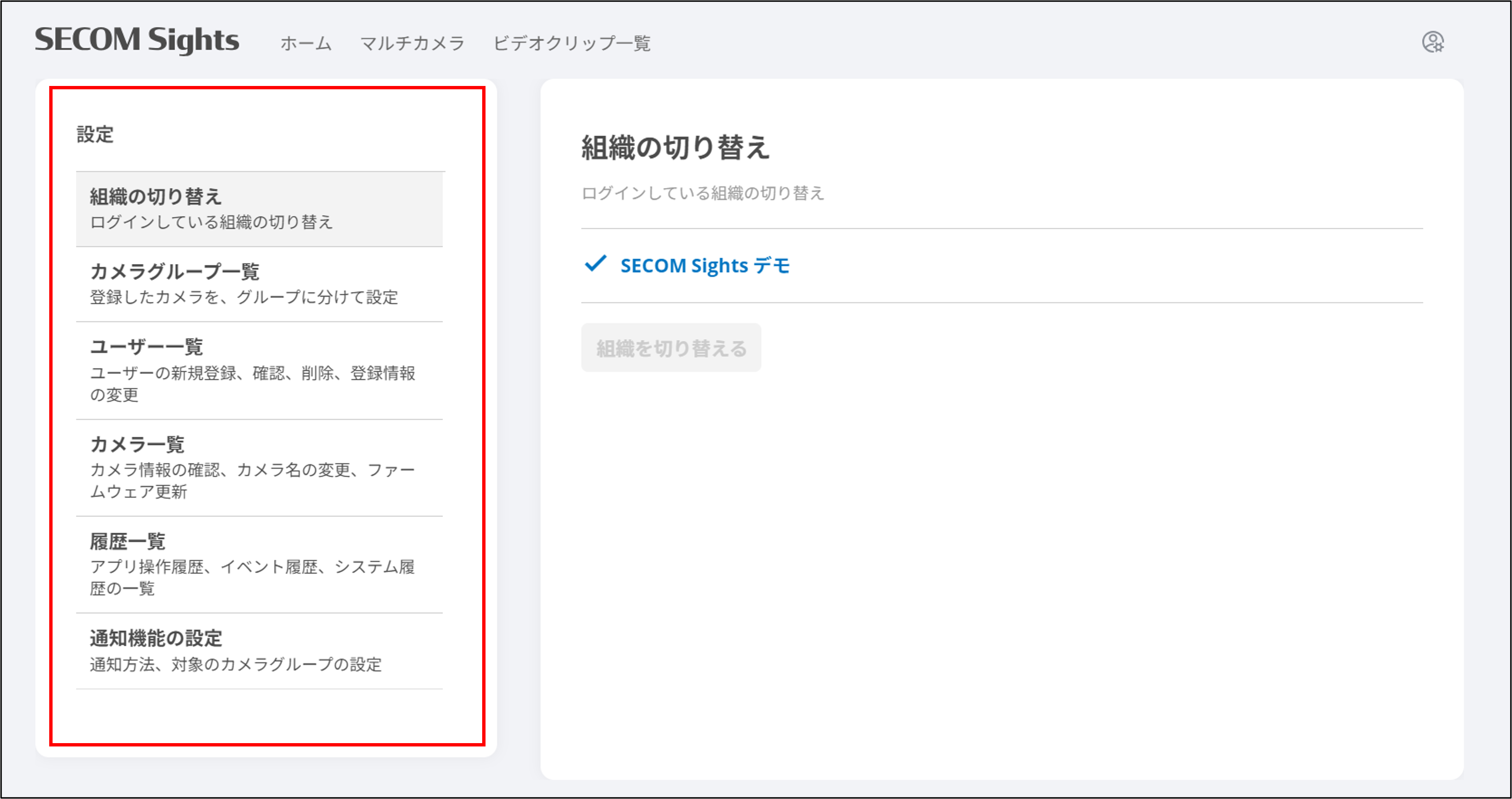Open 履歴一覧 settings

pyautogui.click(x=259, y=565)
